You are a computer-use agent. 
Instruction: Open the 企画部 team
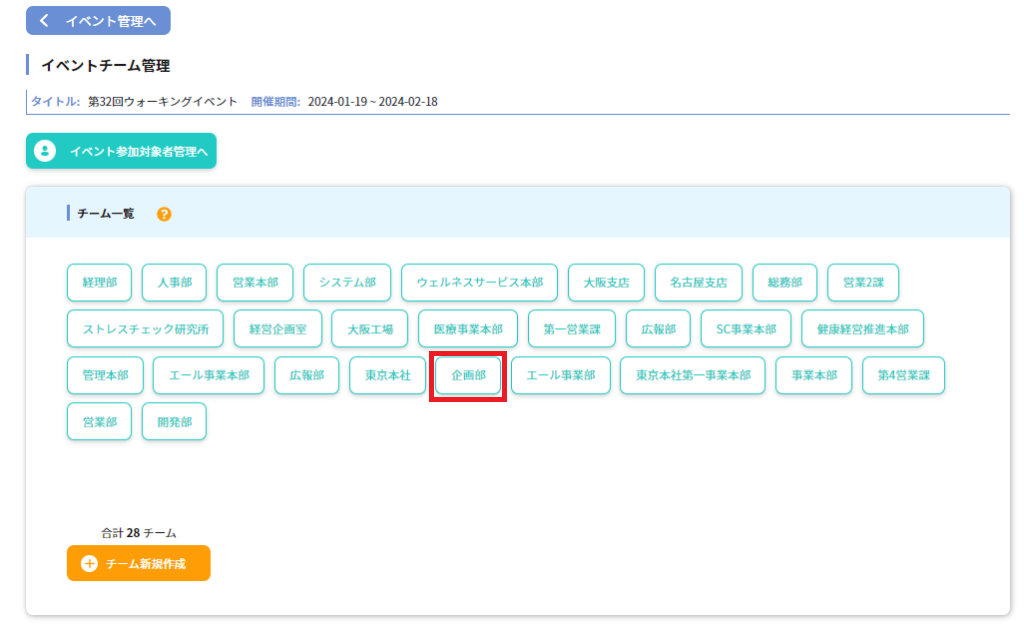point(468,375)
